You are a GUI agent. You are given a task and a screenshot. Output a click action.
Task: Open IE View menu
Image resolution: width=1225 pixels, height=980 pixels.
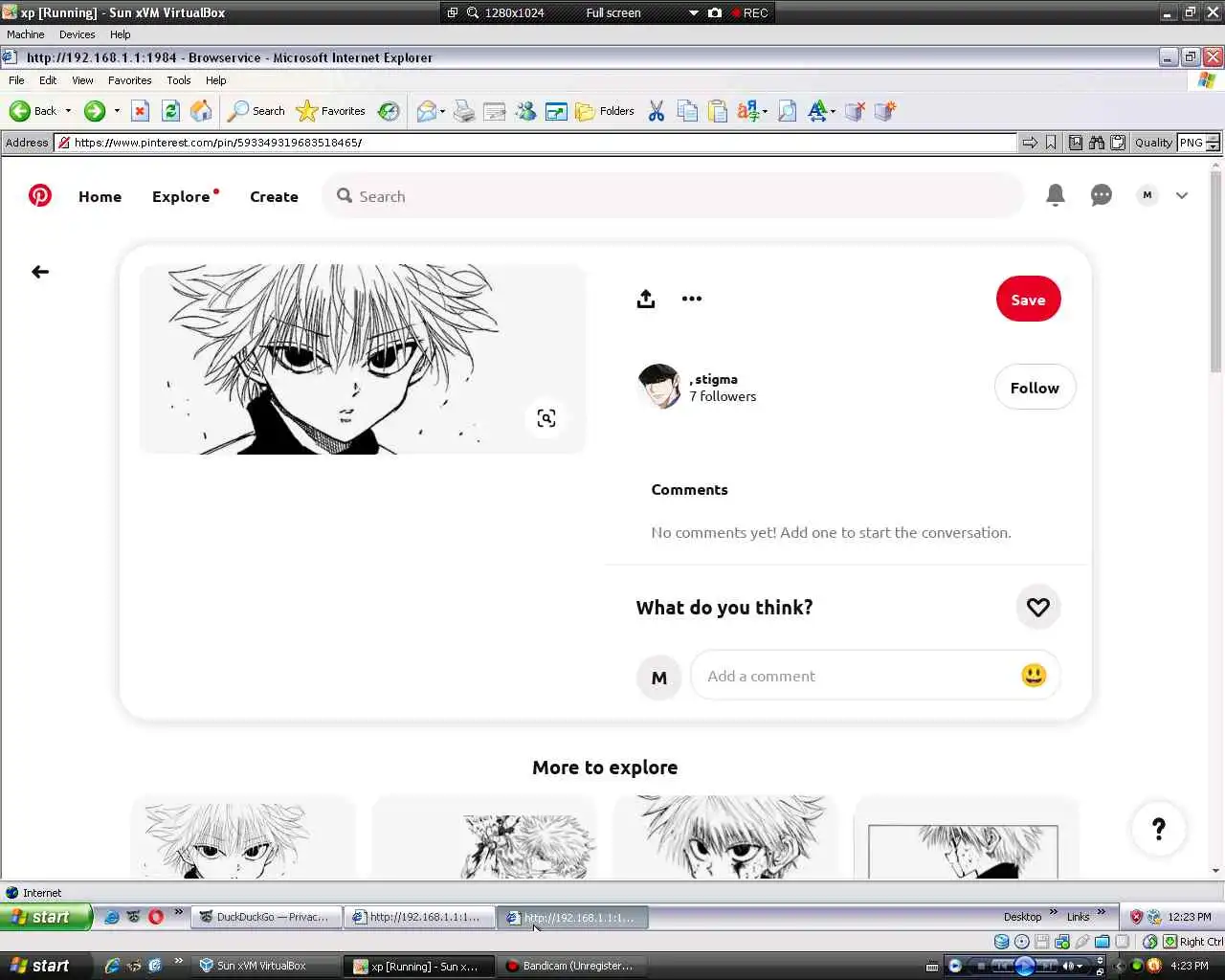tap(82, 80)
